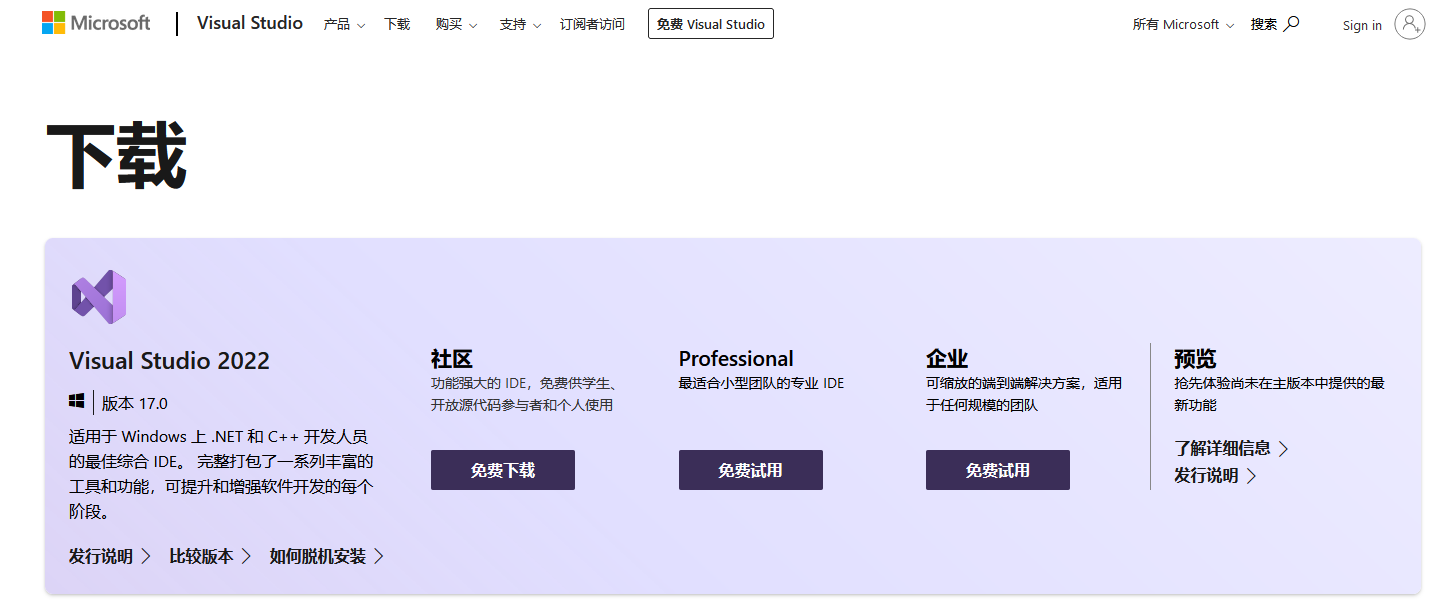Open 发行说明 below Visual Studio 2022 description
The image size is (1454, 613).
pyautogui.click(x=110, y=556)
